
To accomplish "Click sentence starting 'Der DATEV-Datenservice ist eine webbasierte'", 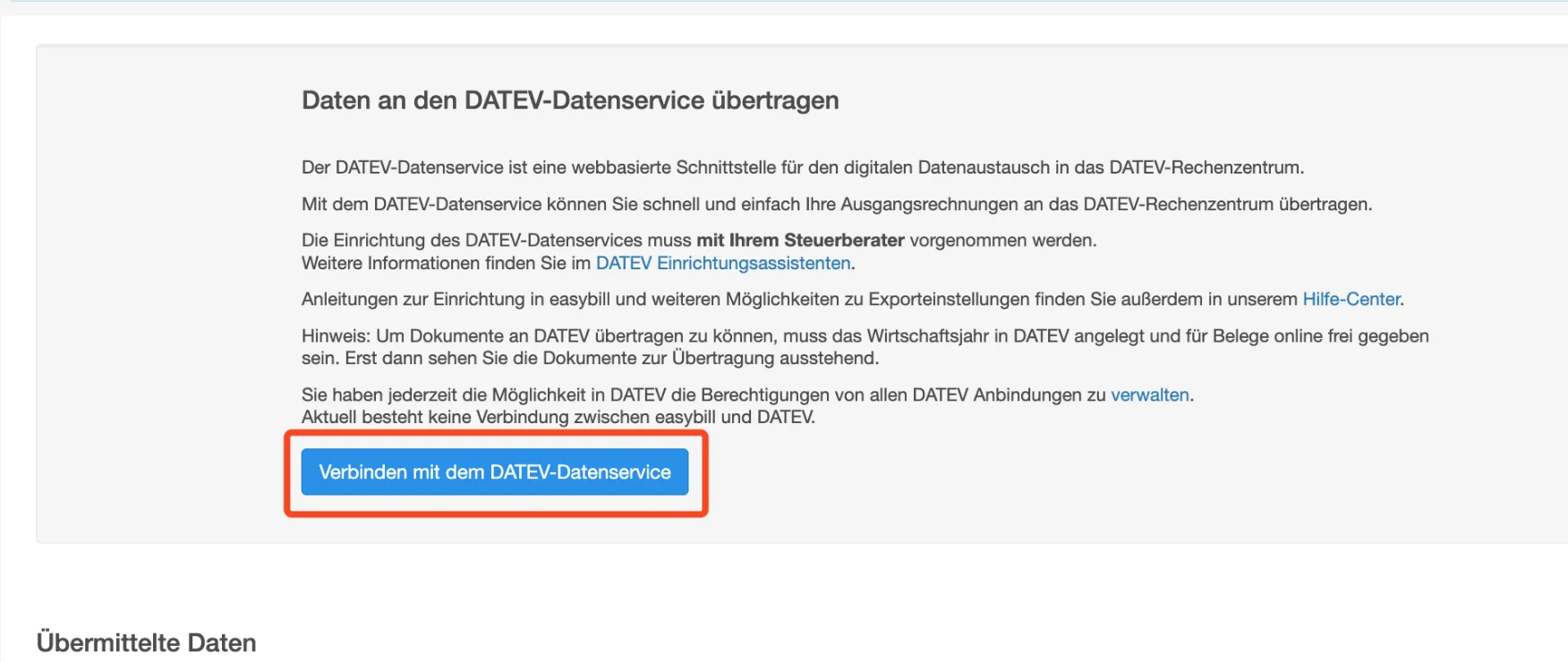I will tap(803, 167).
